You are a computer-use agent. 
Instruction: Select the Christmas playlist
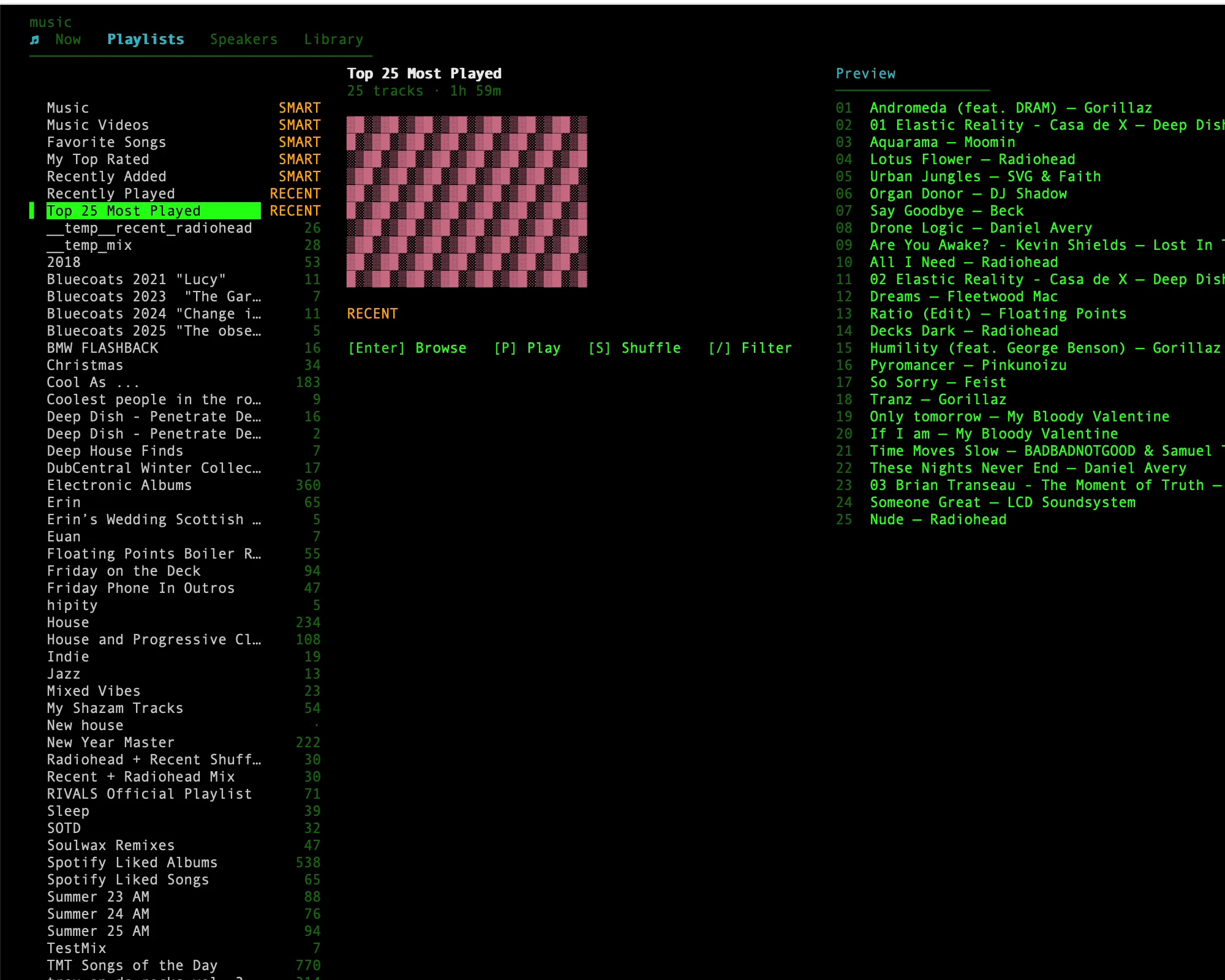click(184, 365)
